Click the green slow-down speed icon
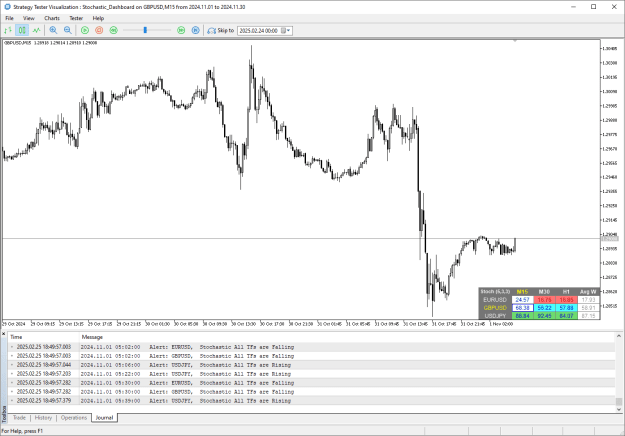 click(114, 30)
